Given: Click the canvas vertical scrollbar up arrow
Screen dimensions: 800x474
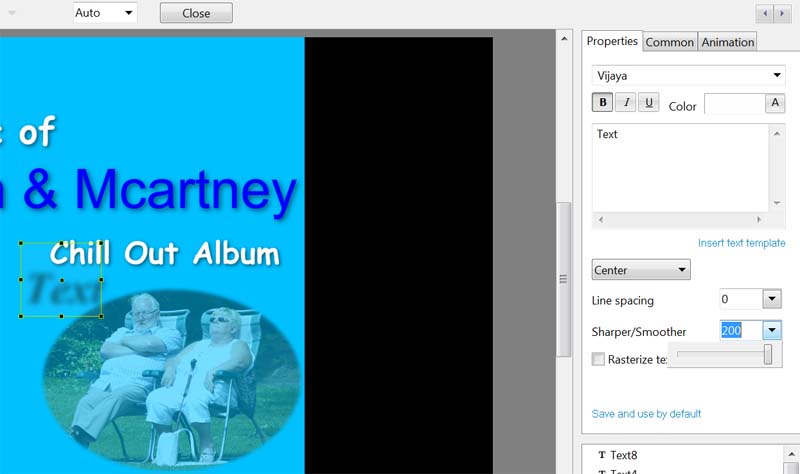Looking at the screenshot, I should pos(563,38).
